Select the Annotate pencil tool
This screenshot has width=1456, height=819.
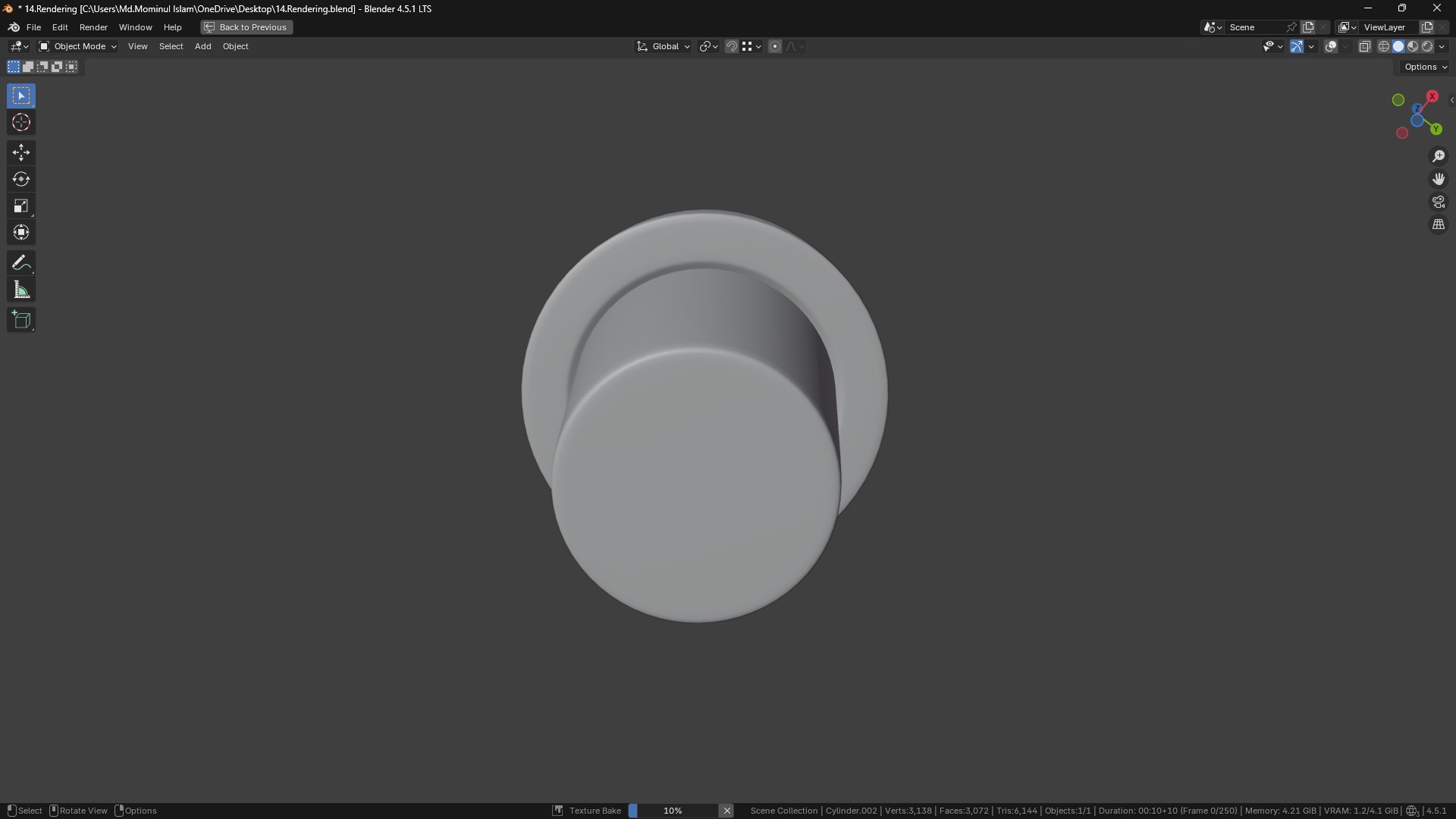(x=21, y=262)
